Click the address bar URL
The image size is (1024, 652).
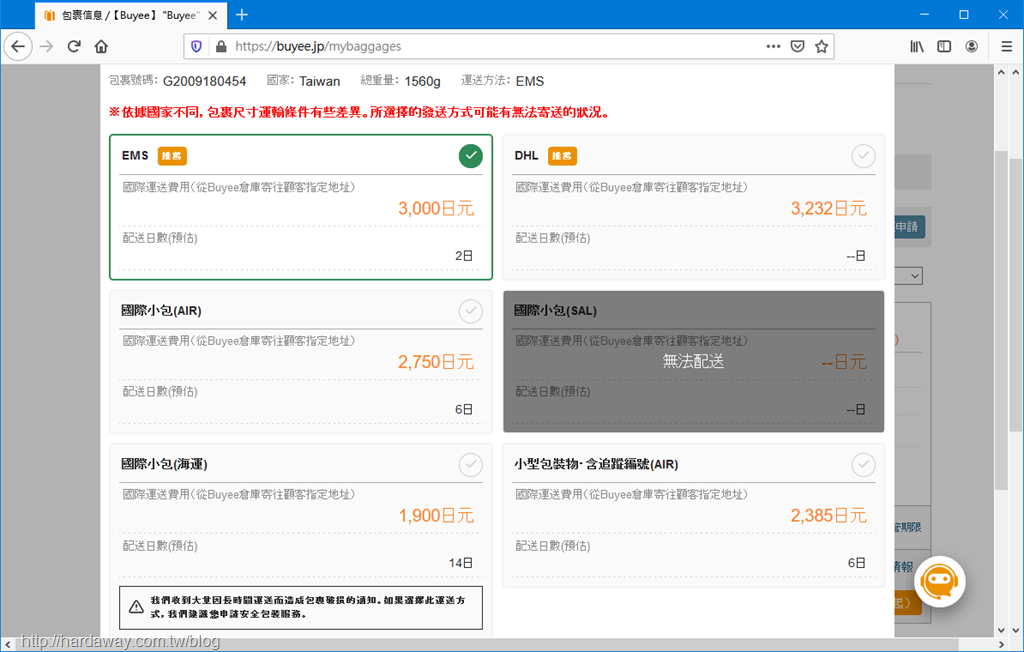(318, 46)
